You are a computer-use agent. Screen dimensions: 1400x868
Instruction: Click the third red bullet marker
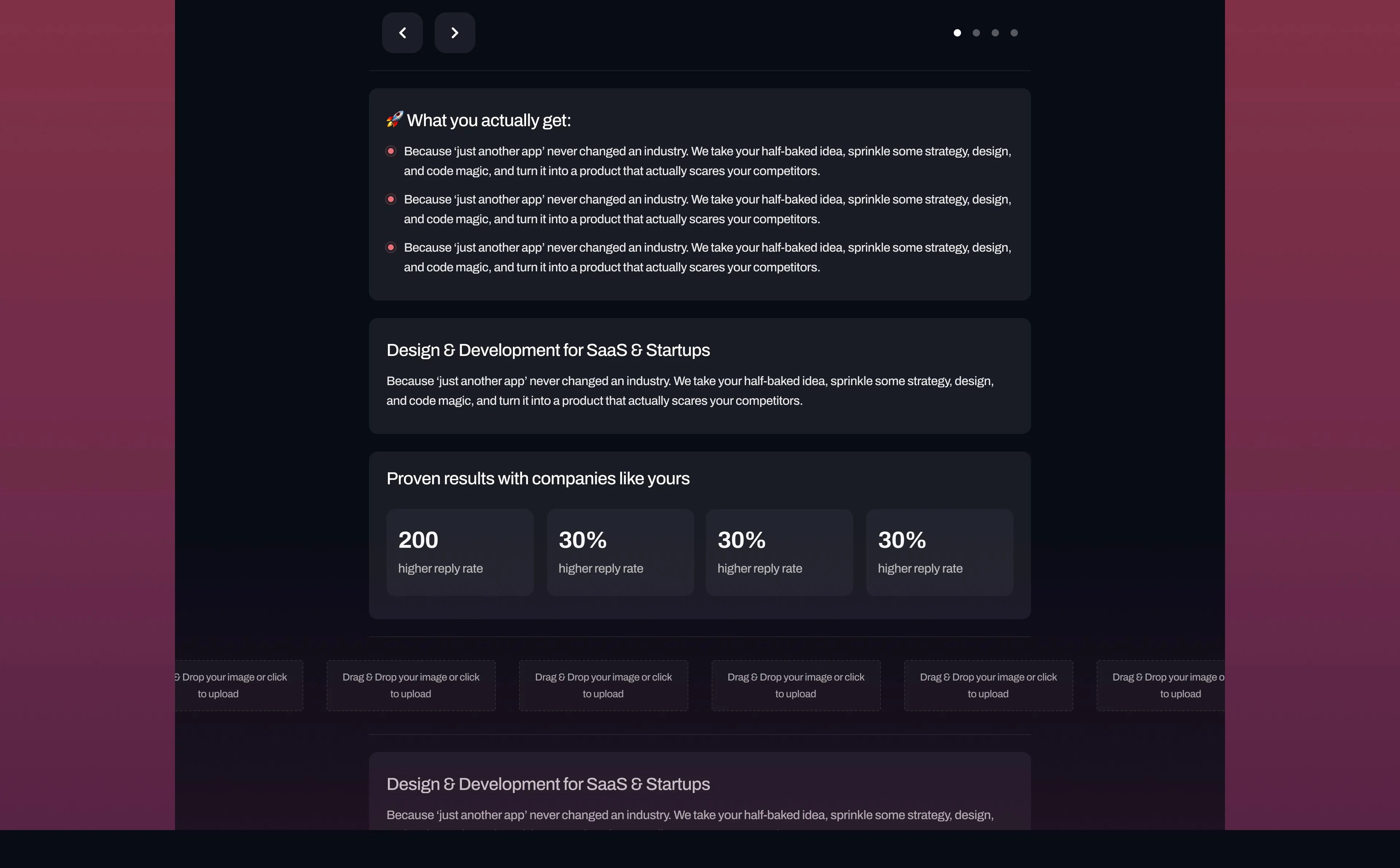tap(391, 247)
